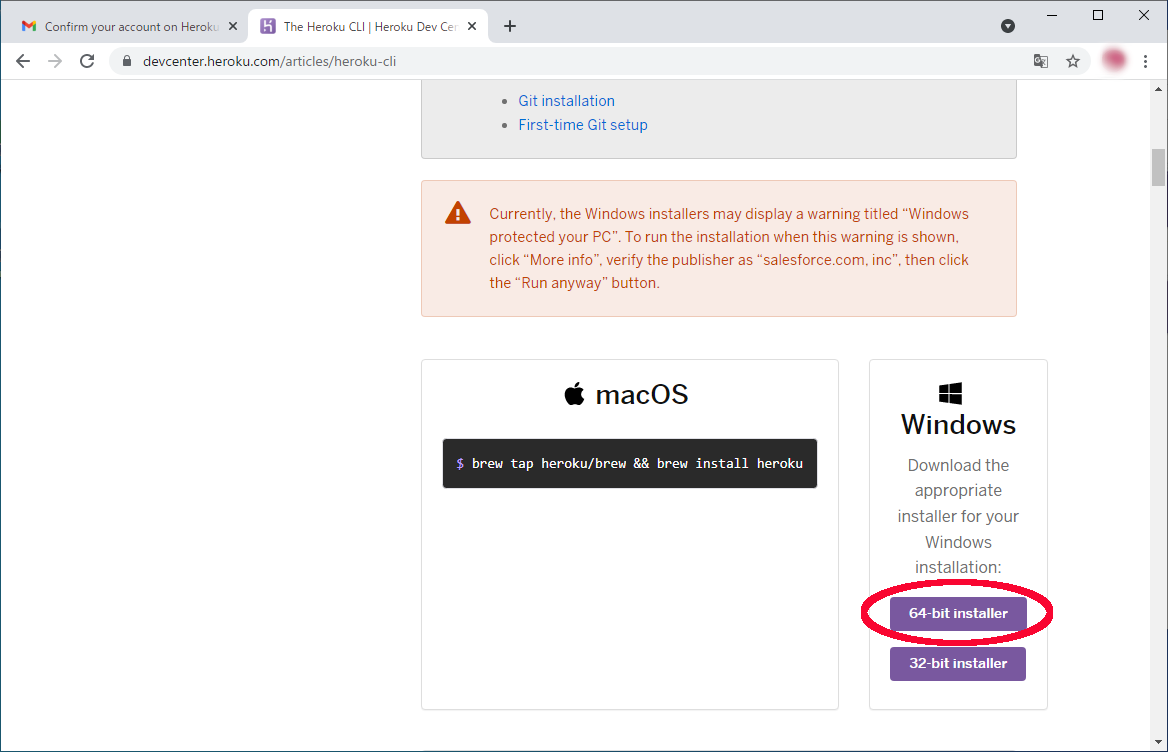Follow the First-time Git setup link
Screen dimensions: 1168x752
(583, 125)
